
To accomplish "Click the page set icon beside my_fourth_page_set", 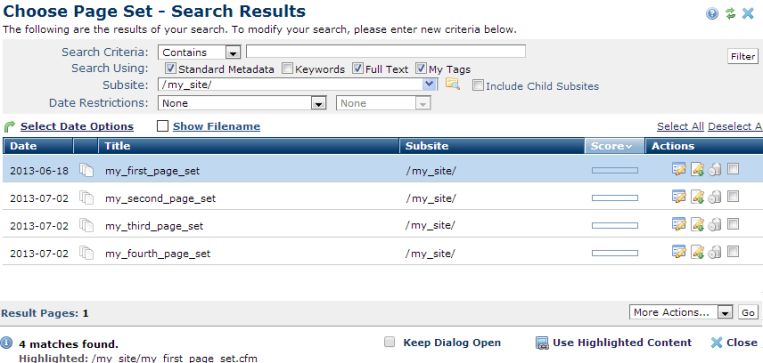I will [x=87, y=253].
